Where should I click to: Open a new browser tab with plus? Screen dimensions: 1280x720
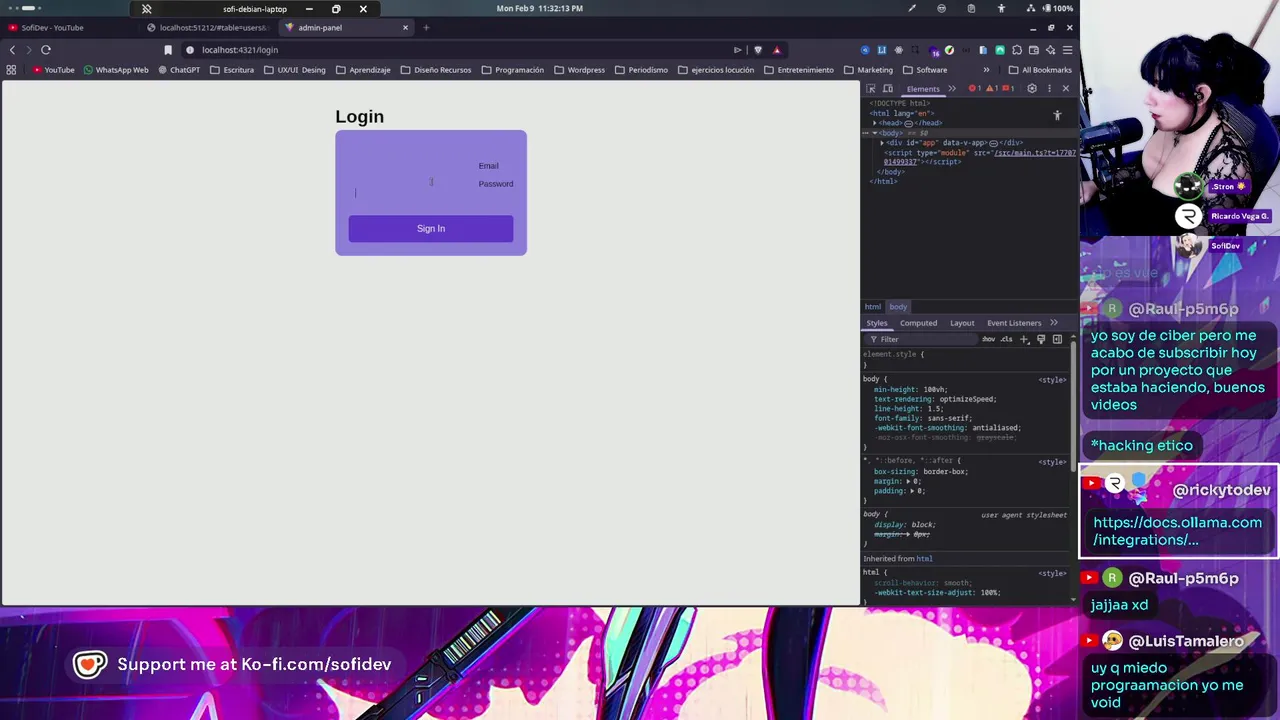(426, 27)
